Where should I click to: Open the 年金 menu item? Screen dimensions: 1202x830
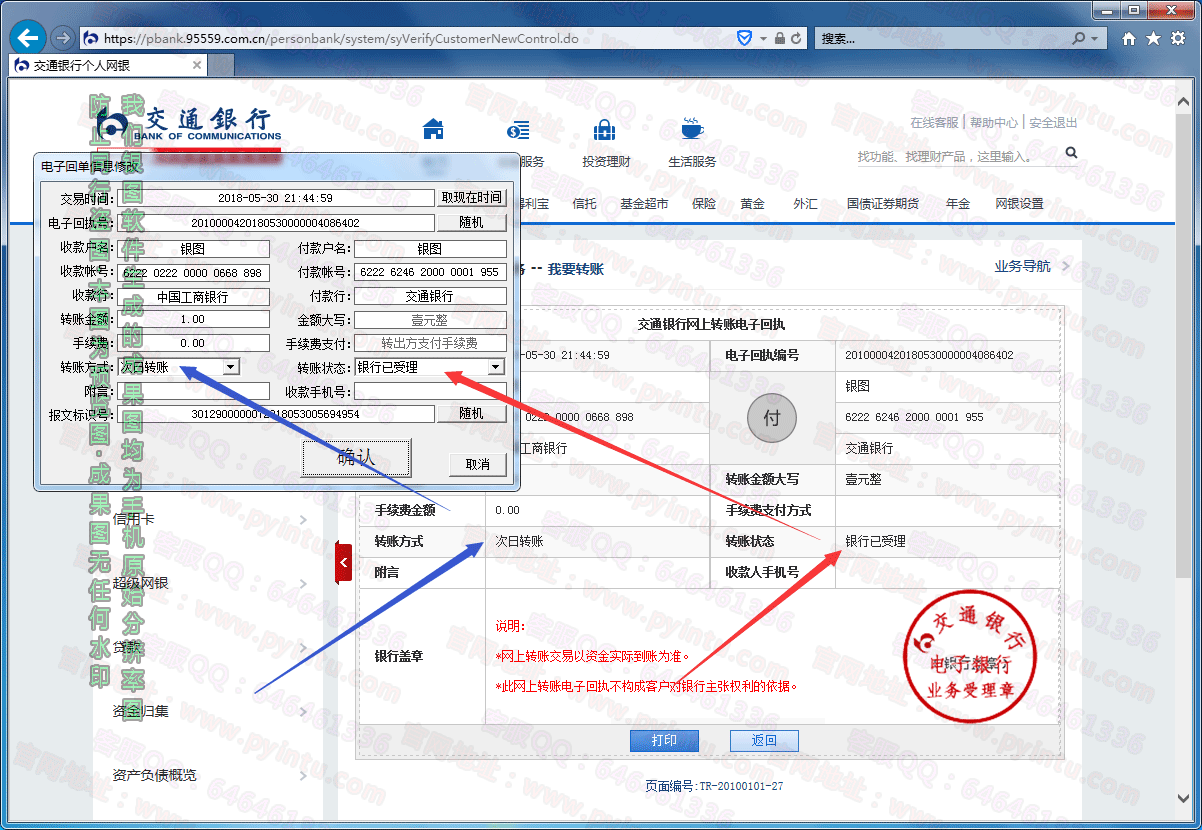click(x=958, y=204)
